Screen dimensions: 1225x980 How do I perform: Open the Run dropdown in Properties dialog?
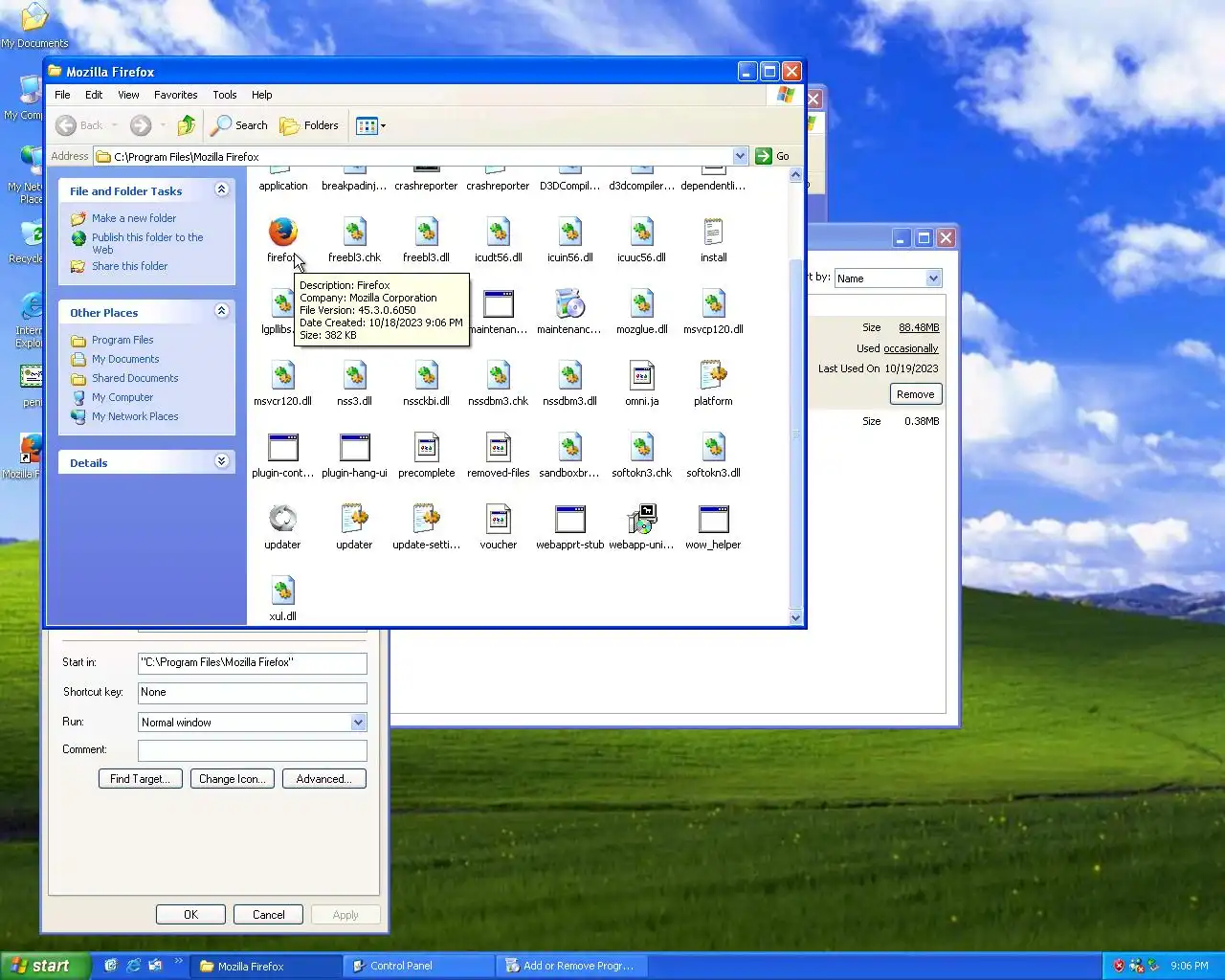coord(358,723)
